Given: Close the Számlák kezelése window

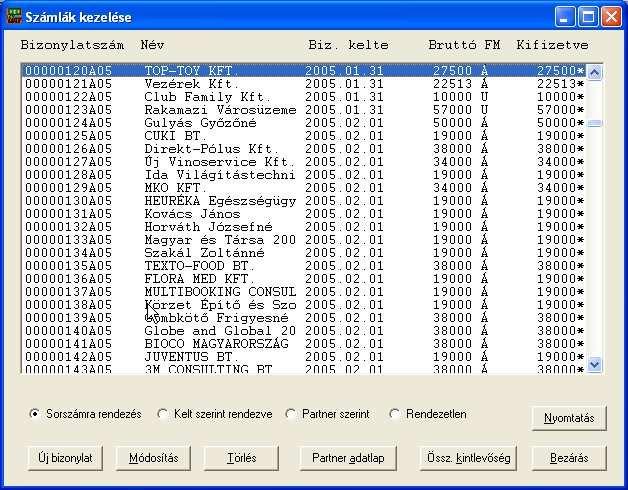Looking at the screenshot, I should pos(612,17).
